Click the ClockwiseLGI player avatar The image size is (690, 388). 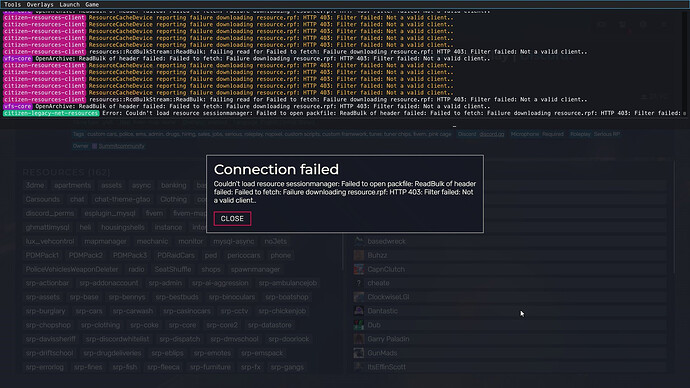click(359, 297)
